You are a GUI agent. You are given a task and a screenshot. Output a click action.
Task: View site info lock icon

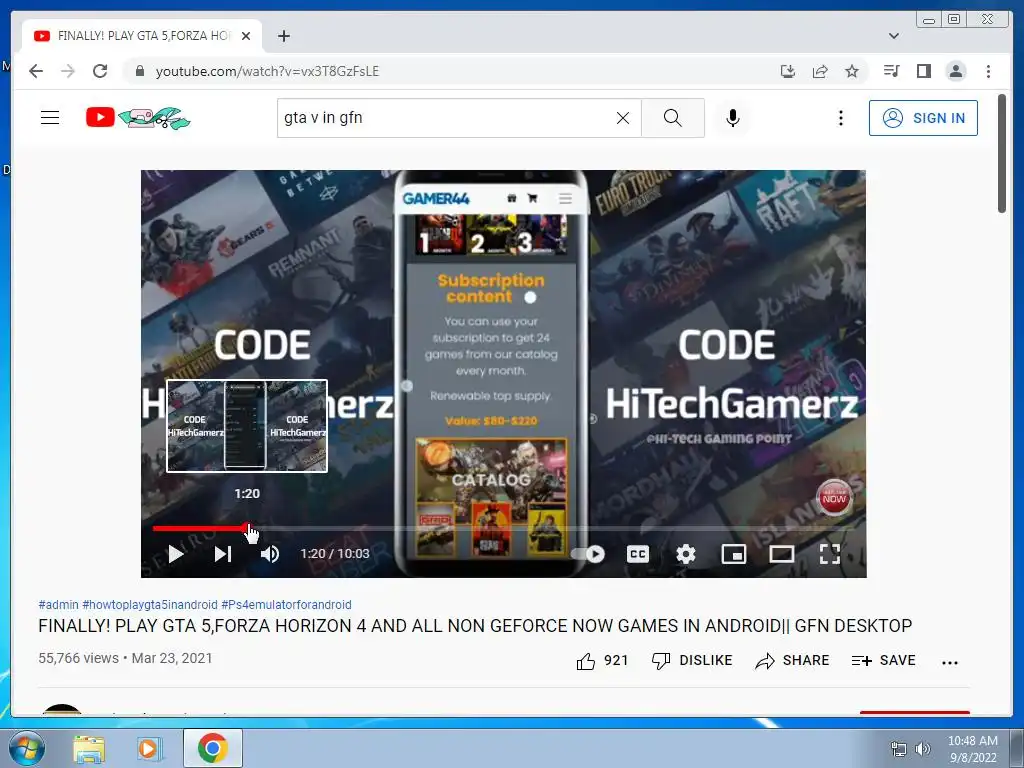(139, 71)
